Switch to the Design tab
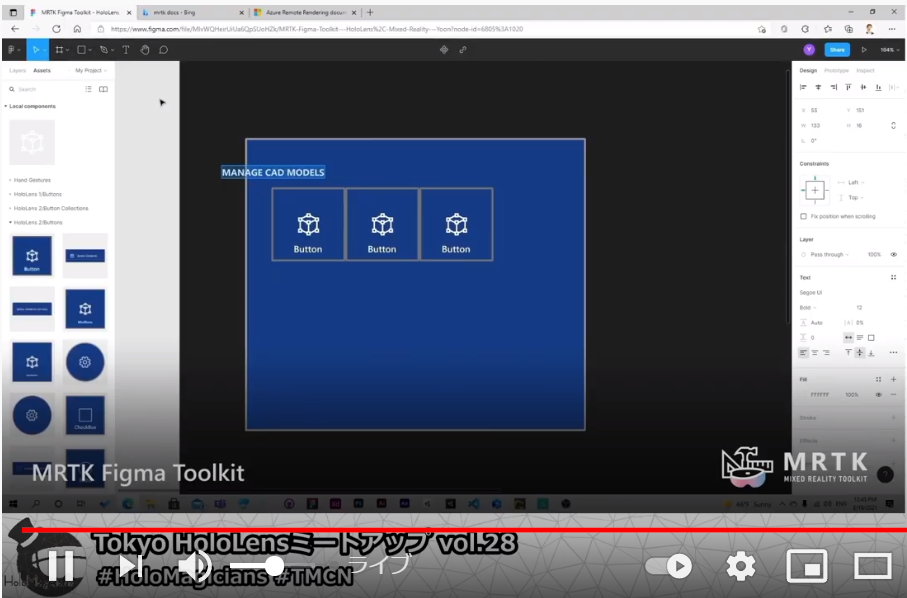Image resolution: width=907 pixels, height=598 pixels. tap(808, 71)
